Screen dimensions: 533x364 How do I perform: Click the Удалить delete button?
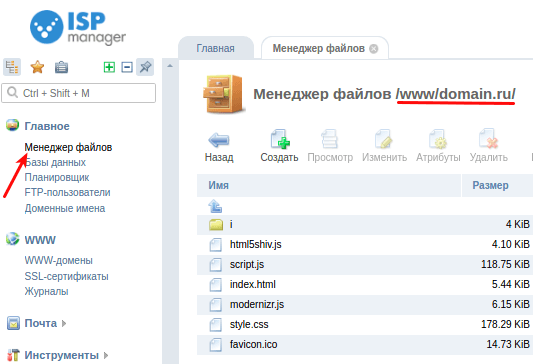488,146
